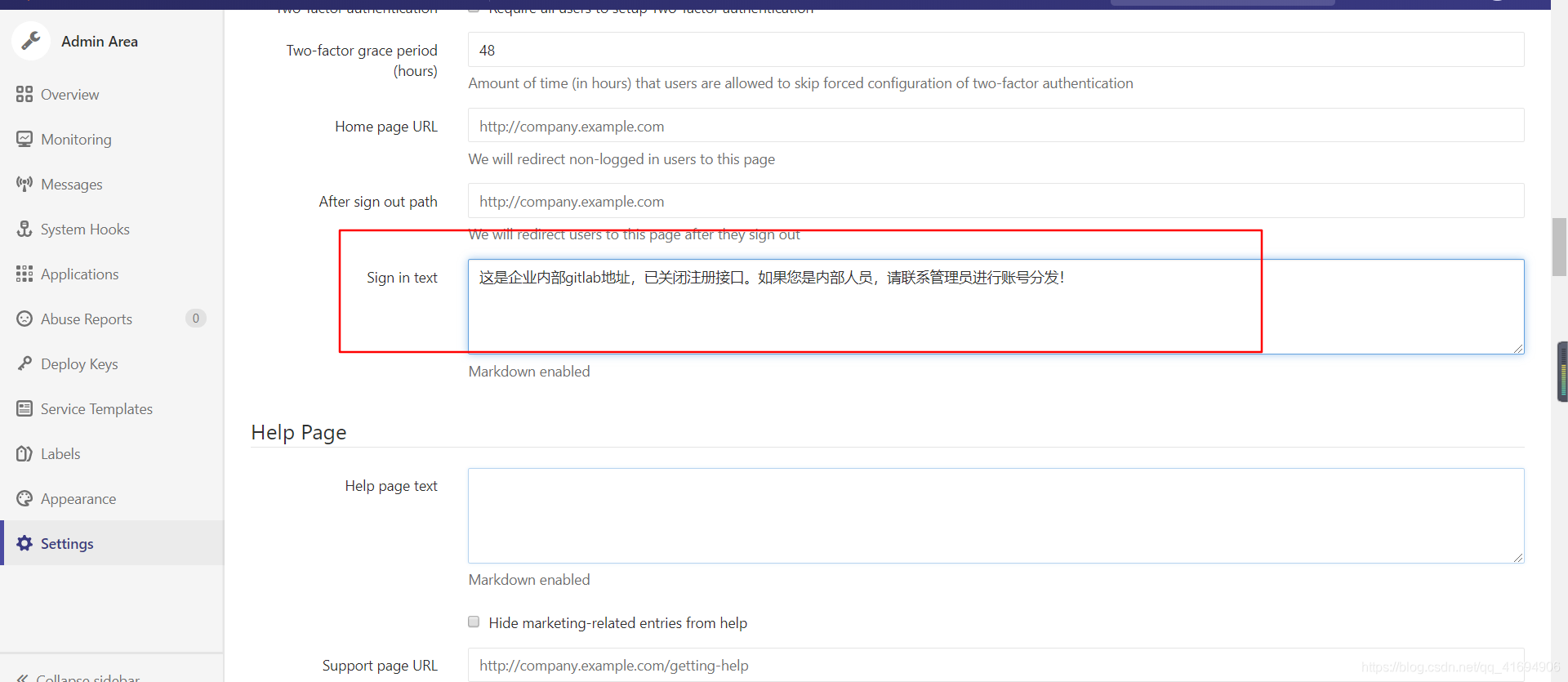The width and height of the screenshot is (1568, 682).
Task: Click the Appearance palette icon
Action: pos(24,498)
